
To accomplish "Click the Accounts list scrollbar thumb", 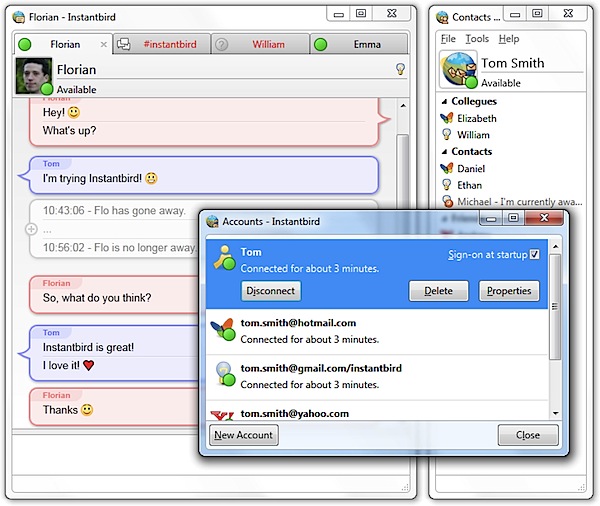I will [555, 306].
